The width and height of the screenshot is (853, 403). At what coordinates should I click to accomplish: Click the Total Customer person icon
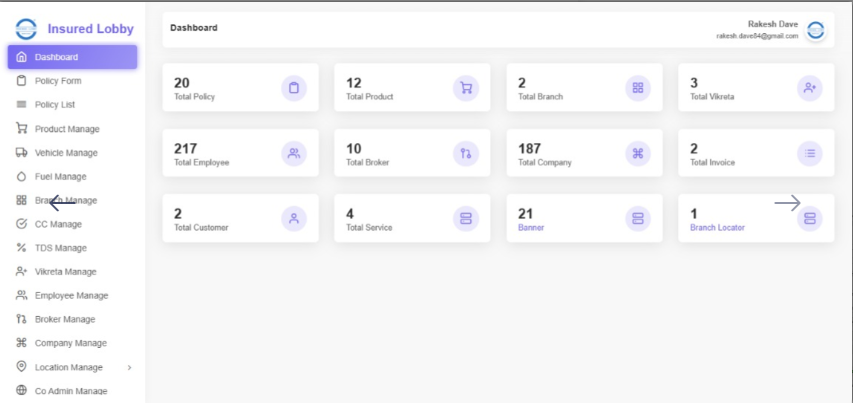point(294,219)
